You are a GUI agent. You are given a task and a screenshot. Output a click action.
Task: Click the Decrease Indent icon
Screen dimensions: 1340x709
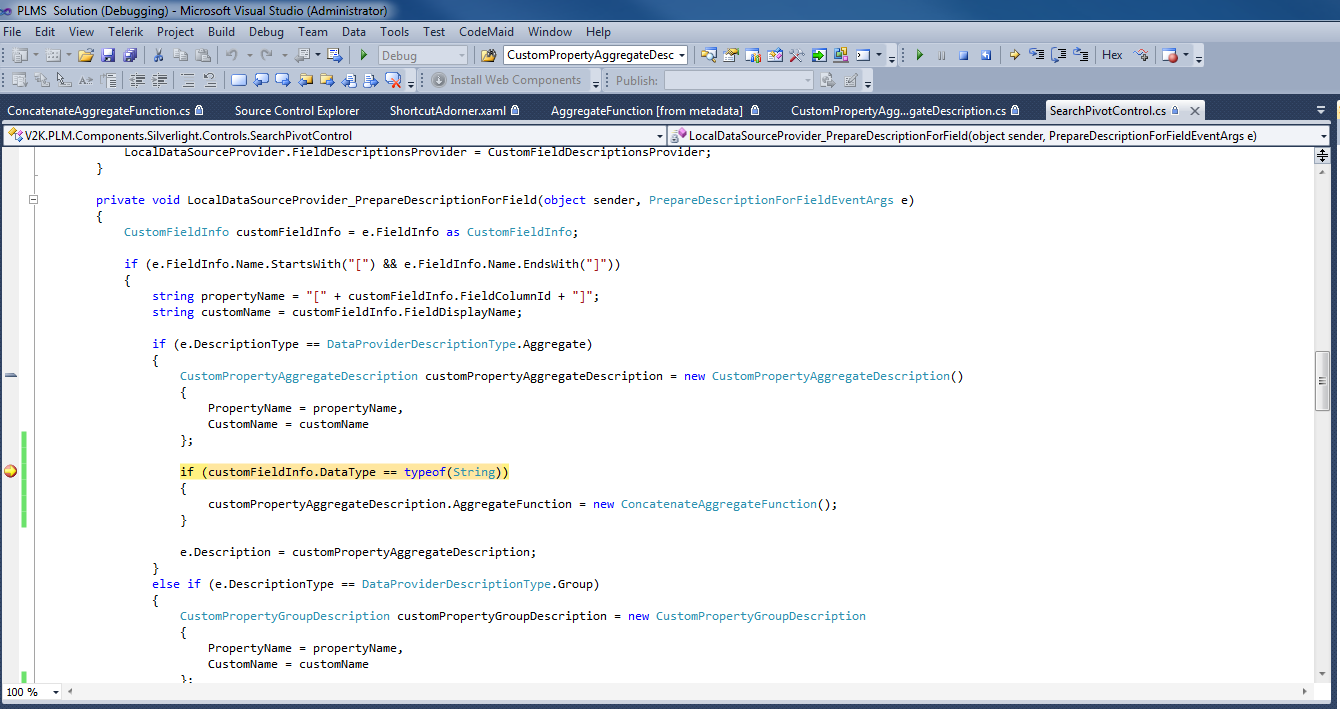click(136, 80)
